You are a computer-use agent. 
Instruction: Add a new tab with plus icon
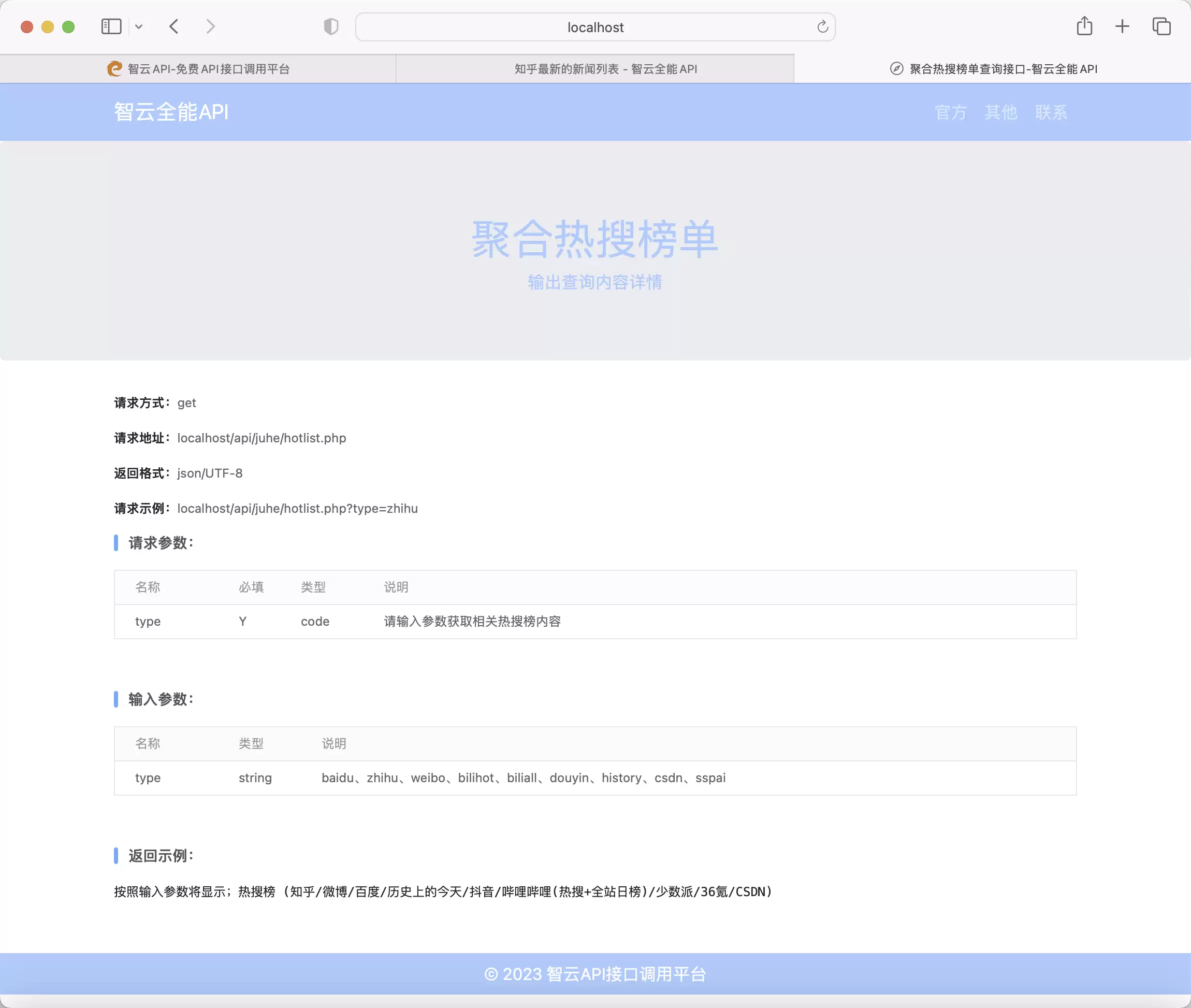(x=1123, y=27)
